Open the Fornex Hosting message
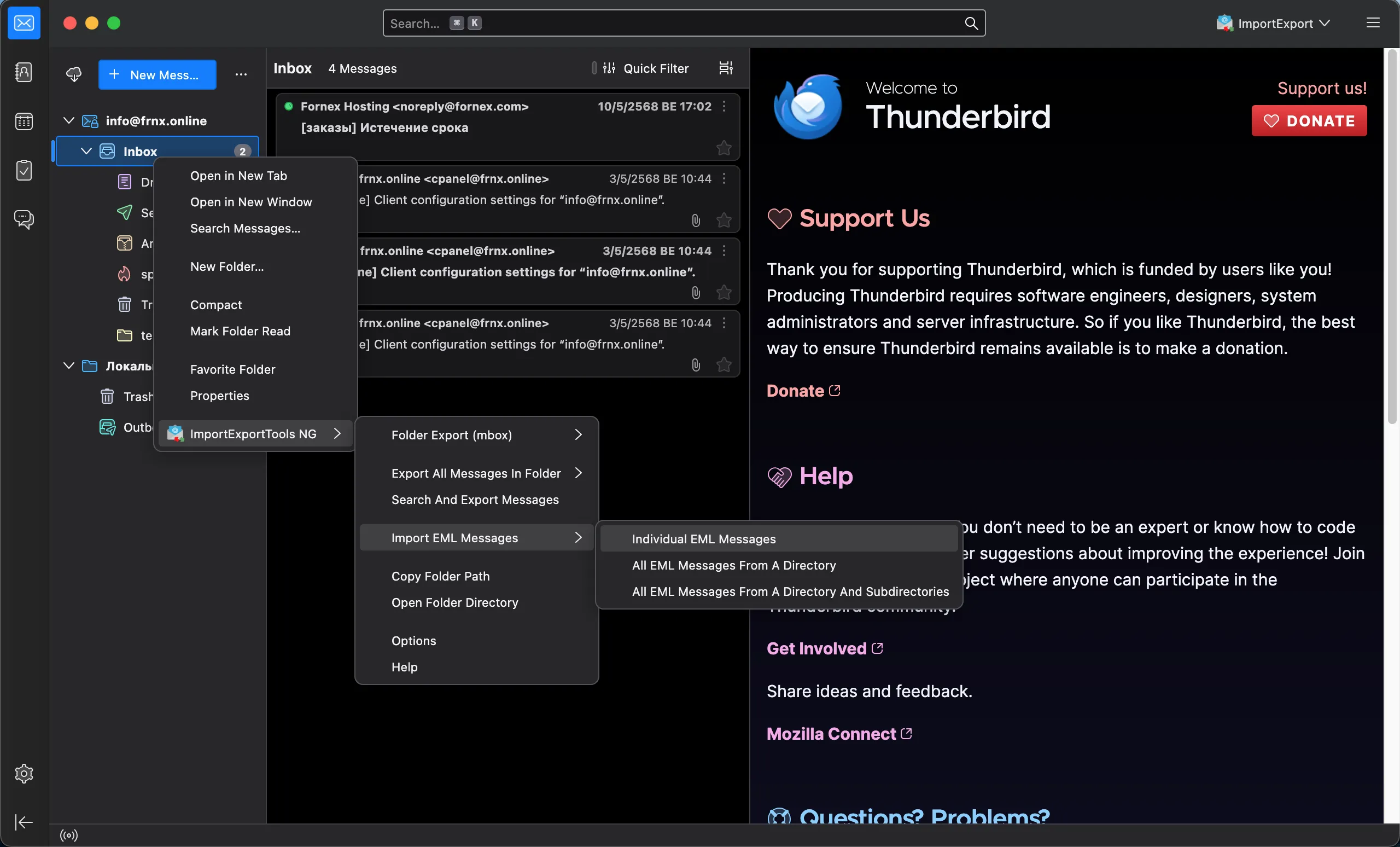The height and width of the screenshot is (847, 1400). tap(507, 126)
